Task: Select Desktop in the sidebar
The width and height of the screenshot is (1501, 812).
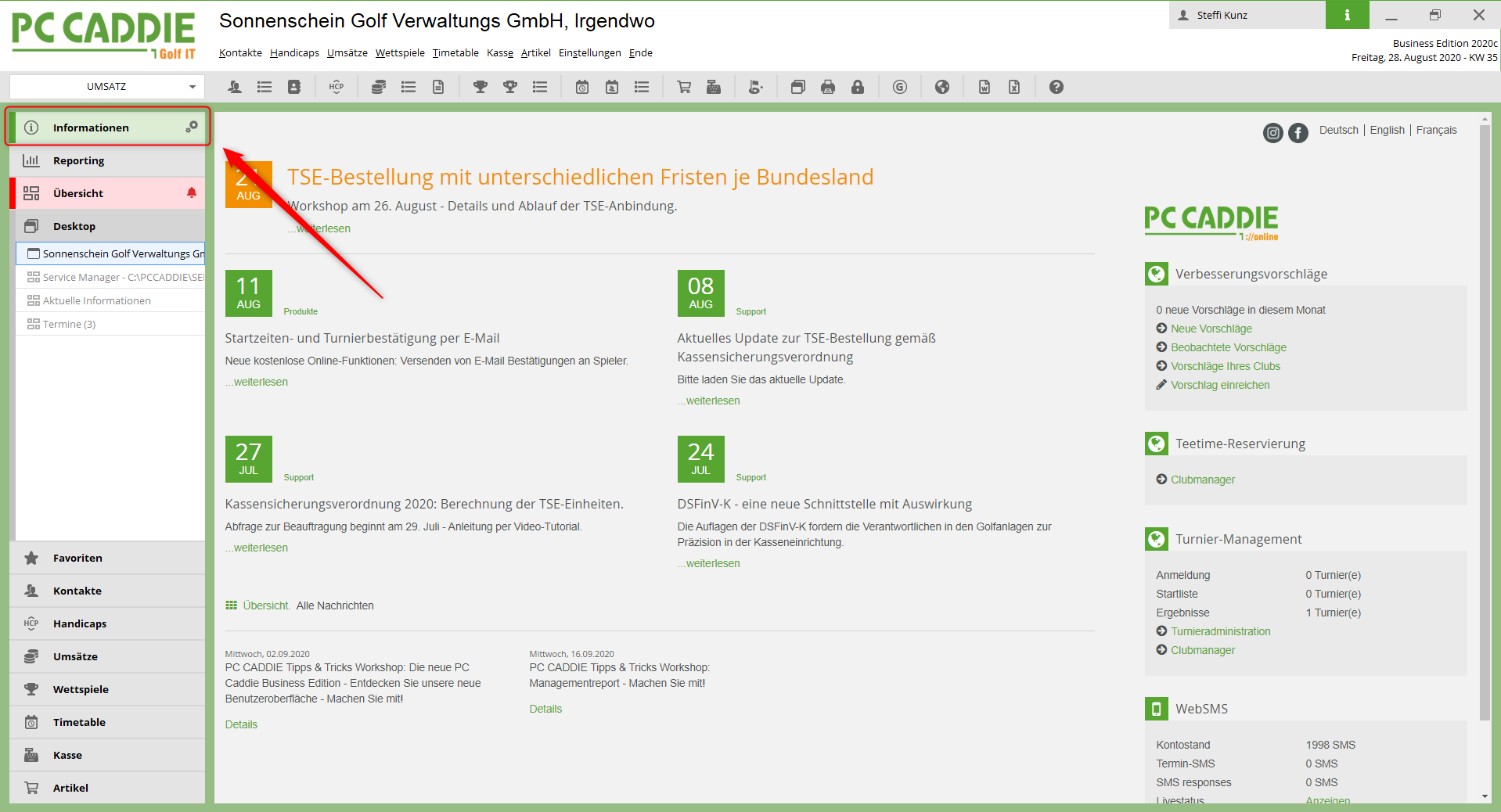Action: (108, 226)
